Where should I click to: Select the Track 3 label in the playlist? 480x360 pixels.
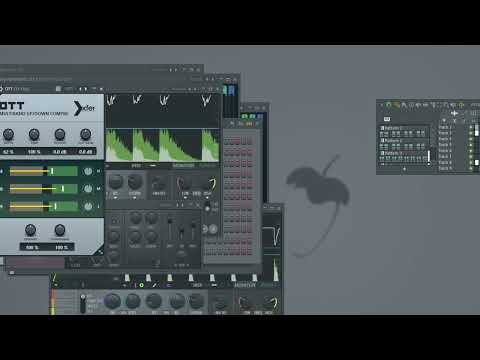click(x=445, y=139)
